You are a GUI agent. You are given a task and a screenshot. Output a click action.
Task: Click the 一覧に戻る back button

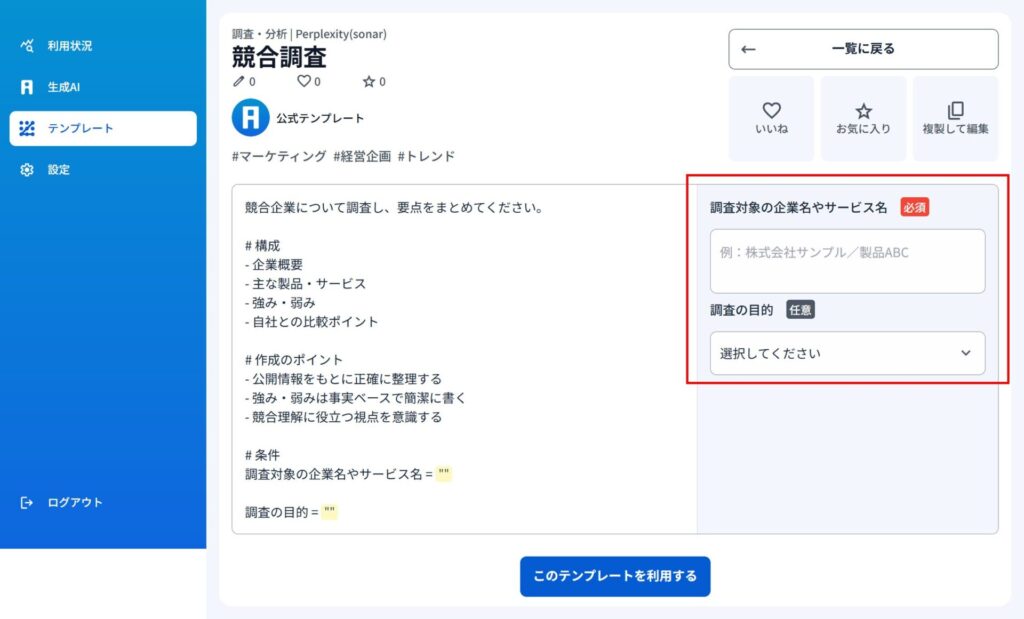click(x=862, y=49)
